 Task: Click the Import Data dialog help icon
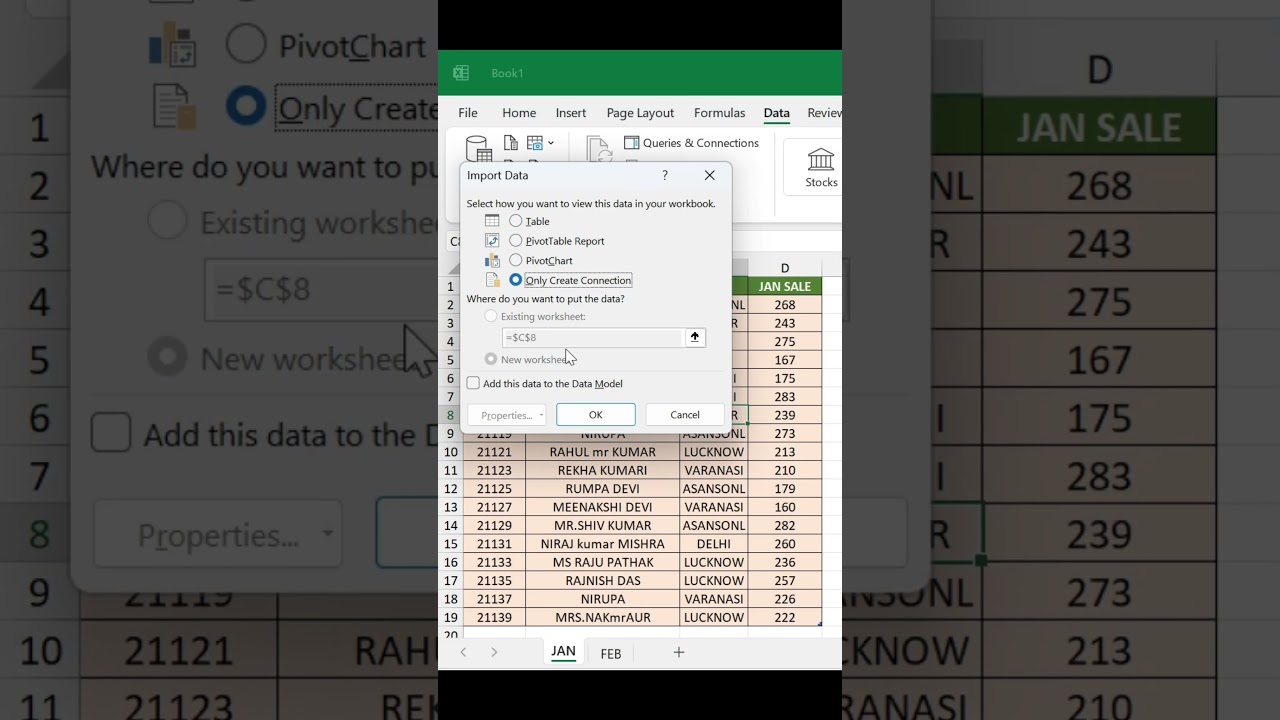[x=664, y=175]
